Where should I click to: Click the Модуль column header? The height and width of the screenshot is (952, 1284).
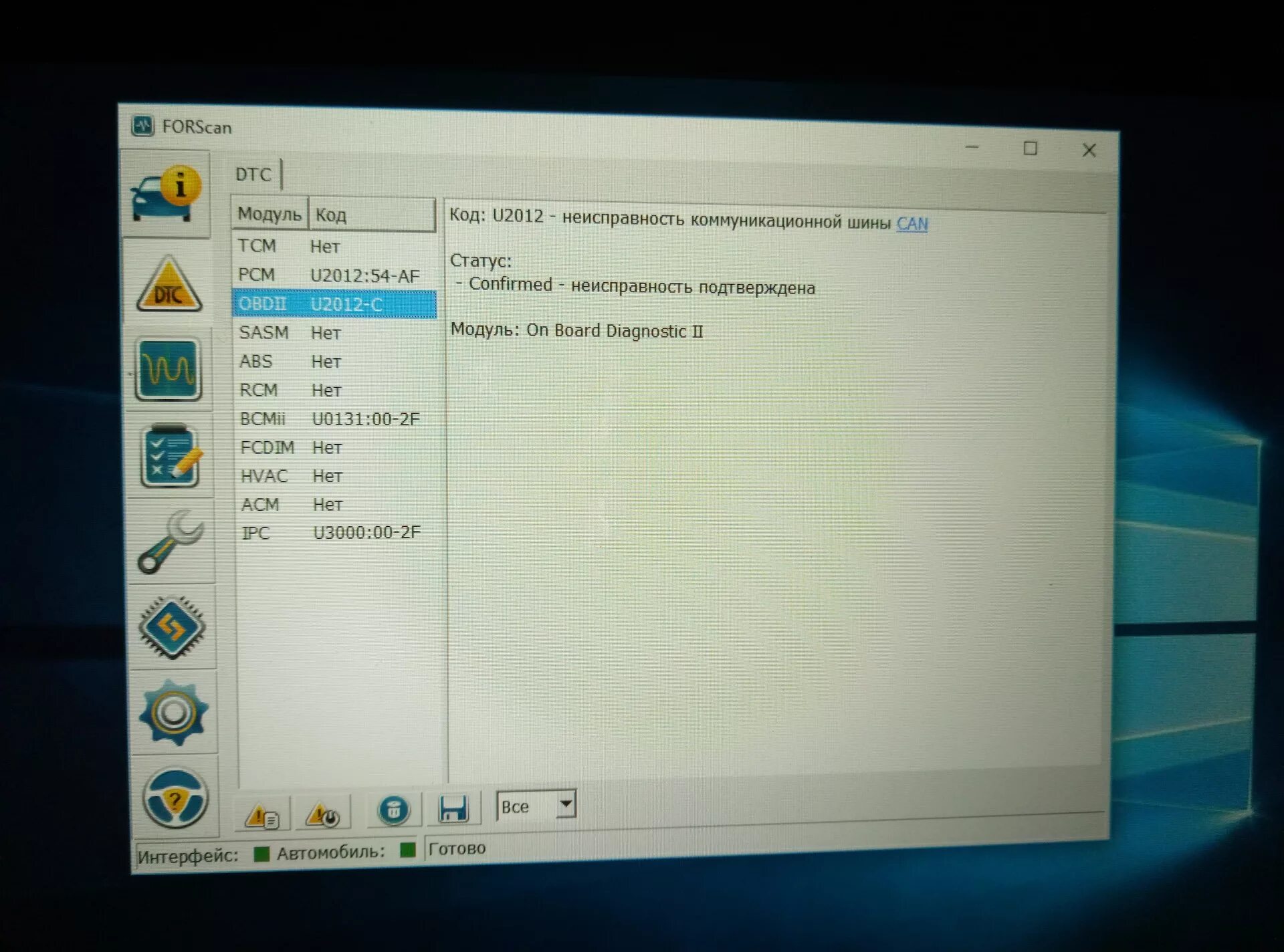270,214
